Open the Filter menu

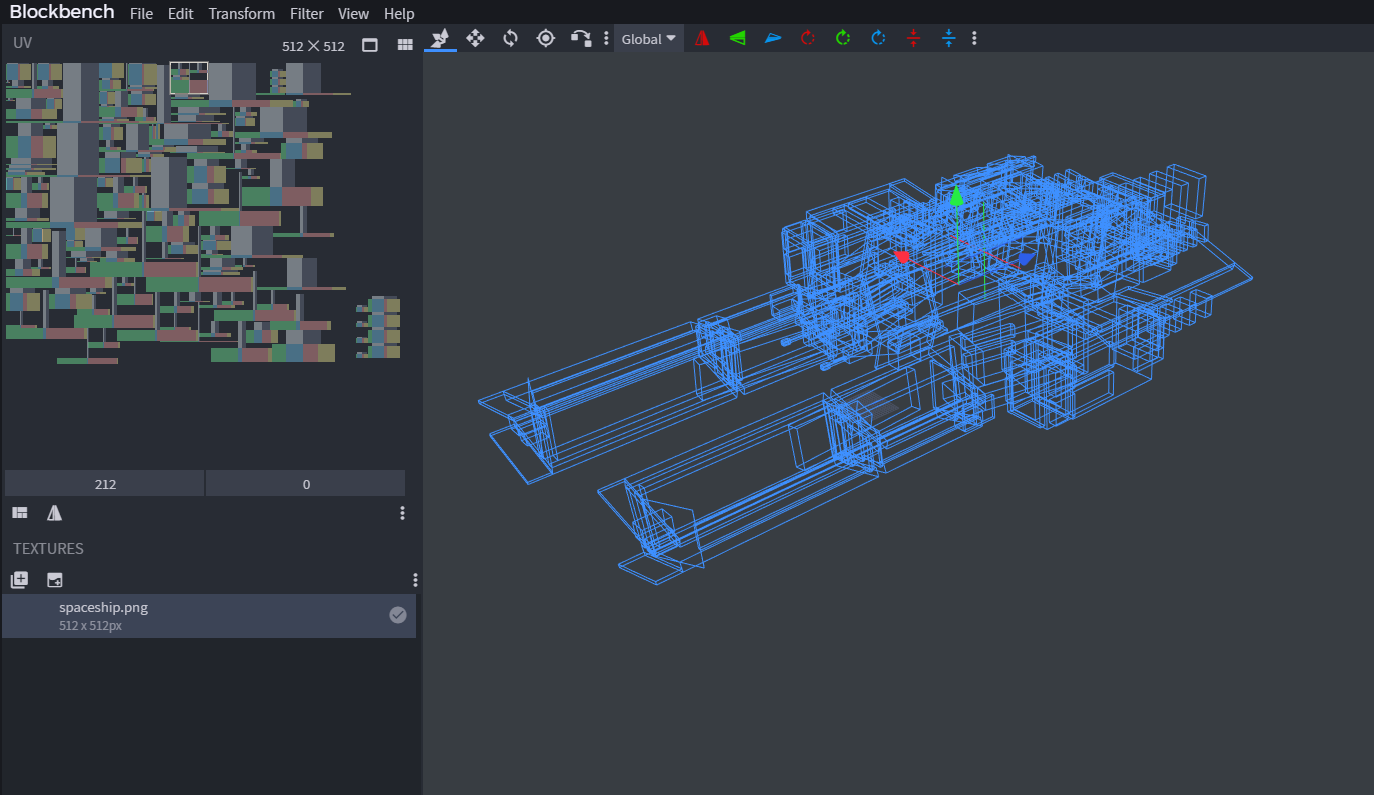(x=306, y=14)
